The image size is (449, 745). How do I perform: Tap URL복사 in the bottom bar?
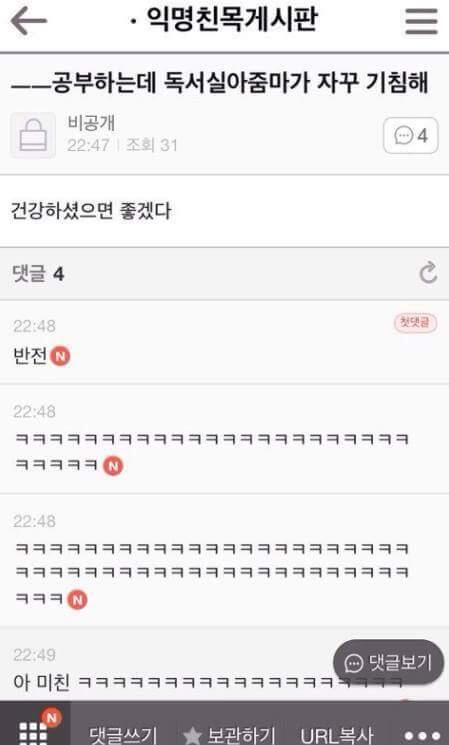click(336, 735)
